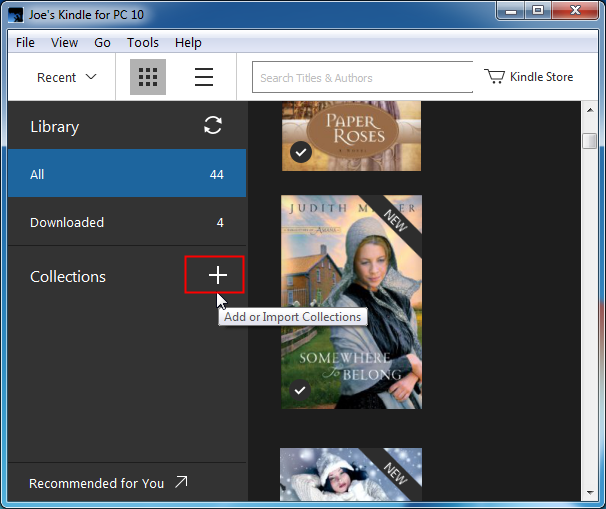Open the View menu
Viewport: 606px width, 509px height.
(x=64, y=43)
